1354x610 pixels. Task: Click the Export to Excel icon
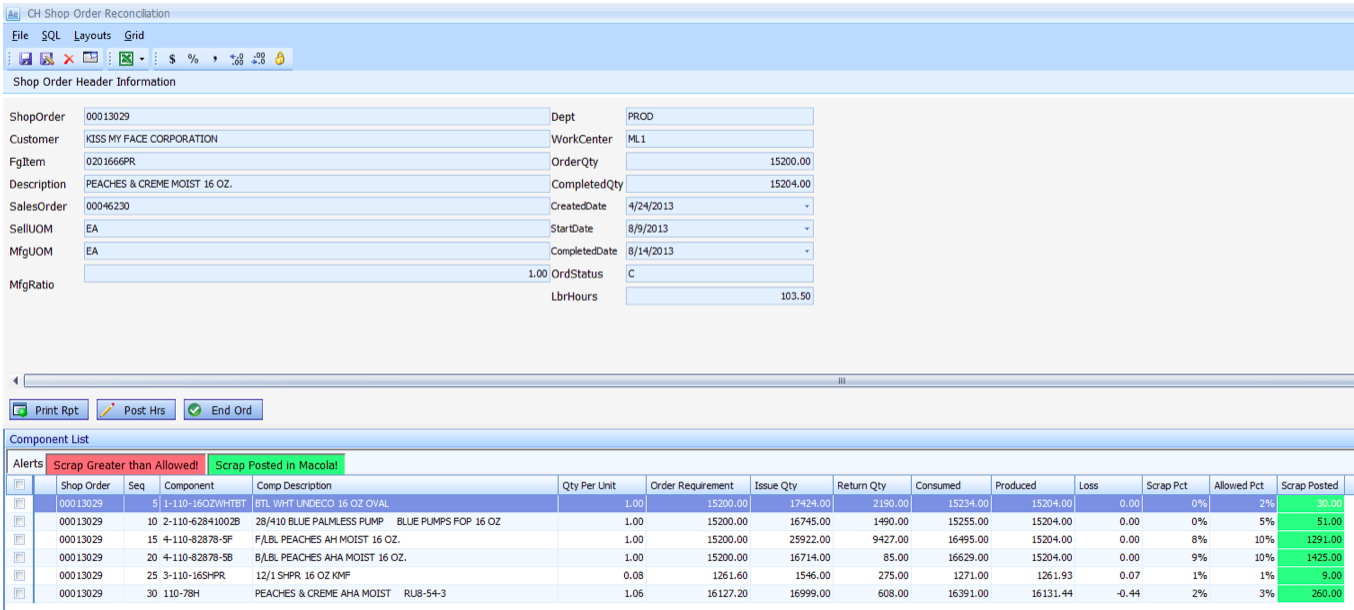[127, 59]
